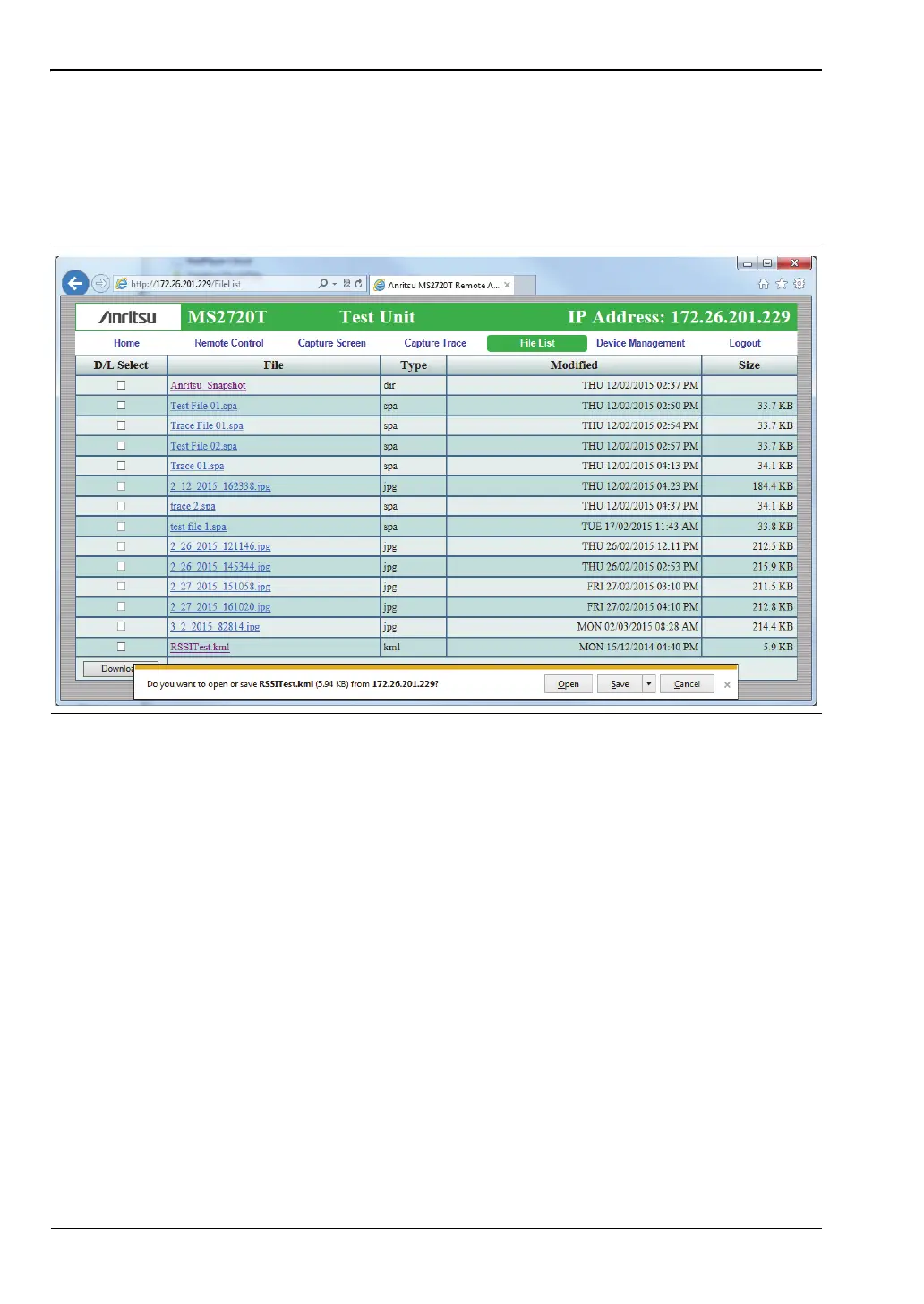Check the box for RSSITest.kml
Screen dimensions: 924x1304
[121, 647]
